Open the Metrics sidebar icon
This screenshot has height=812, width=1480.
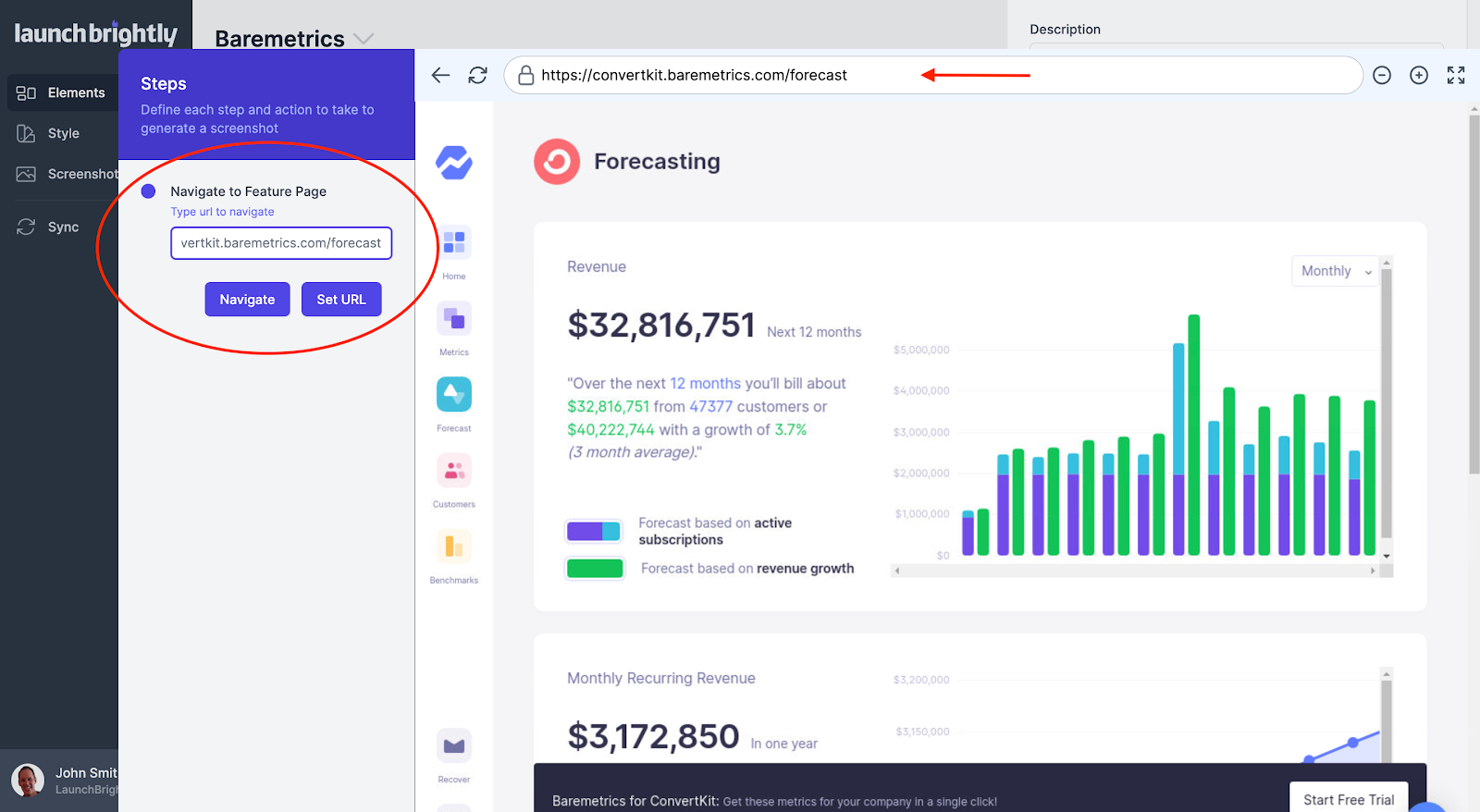coord(454,319)
